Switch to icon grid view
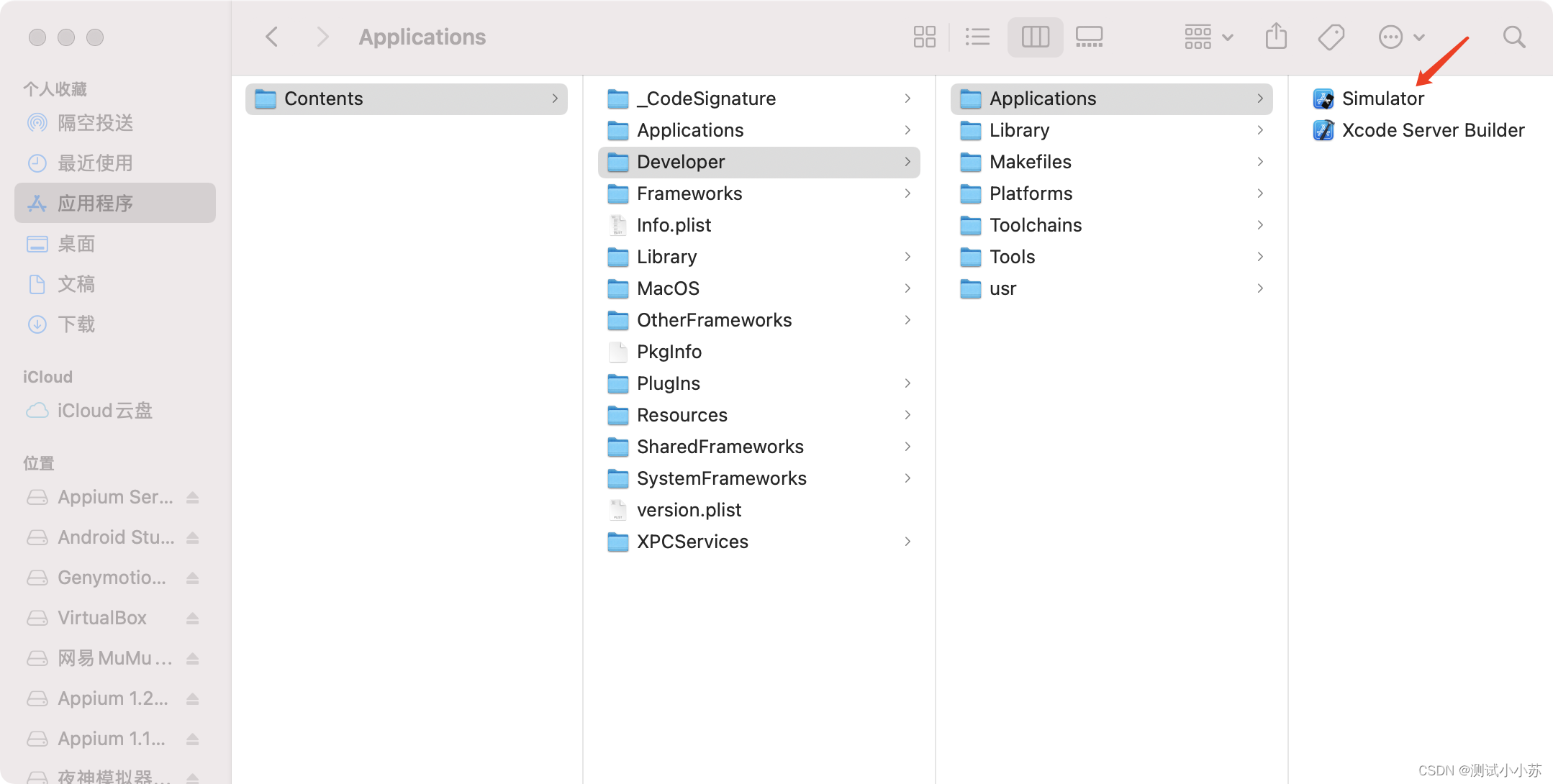The height and width of the screenshot is (784, 1553). 924,37
